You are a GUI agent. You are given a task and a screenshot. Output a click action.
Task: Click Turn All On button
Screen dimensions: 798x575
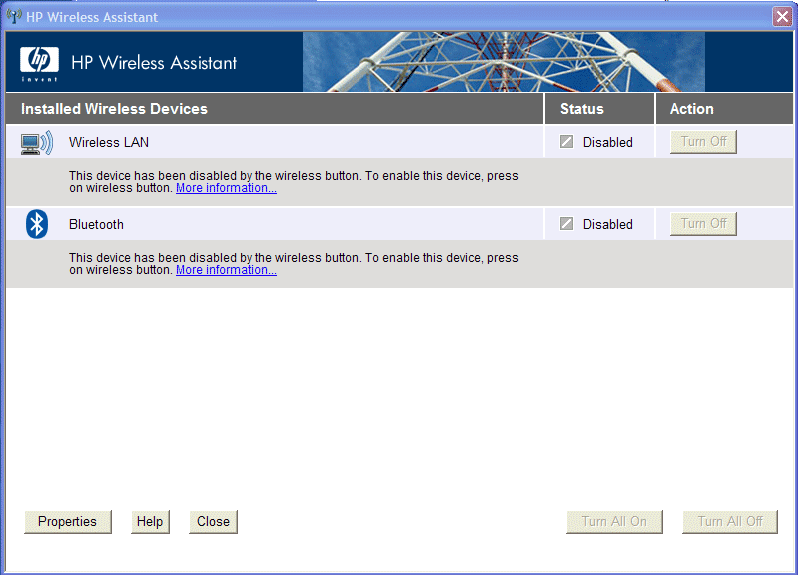point(614,522)
